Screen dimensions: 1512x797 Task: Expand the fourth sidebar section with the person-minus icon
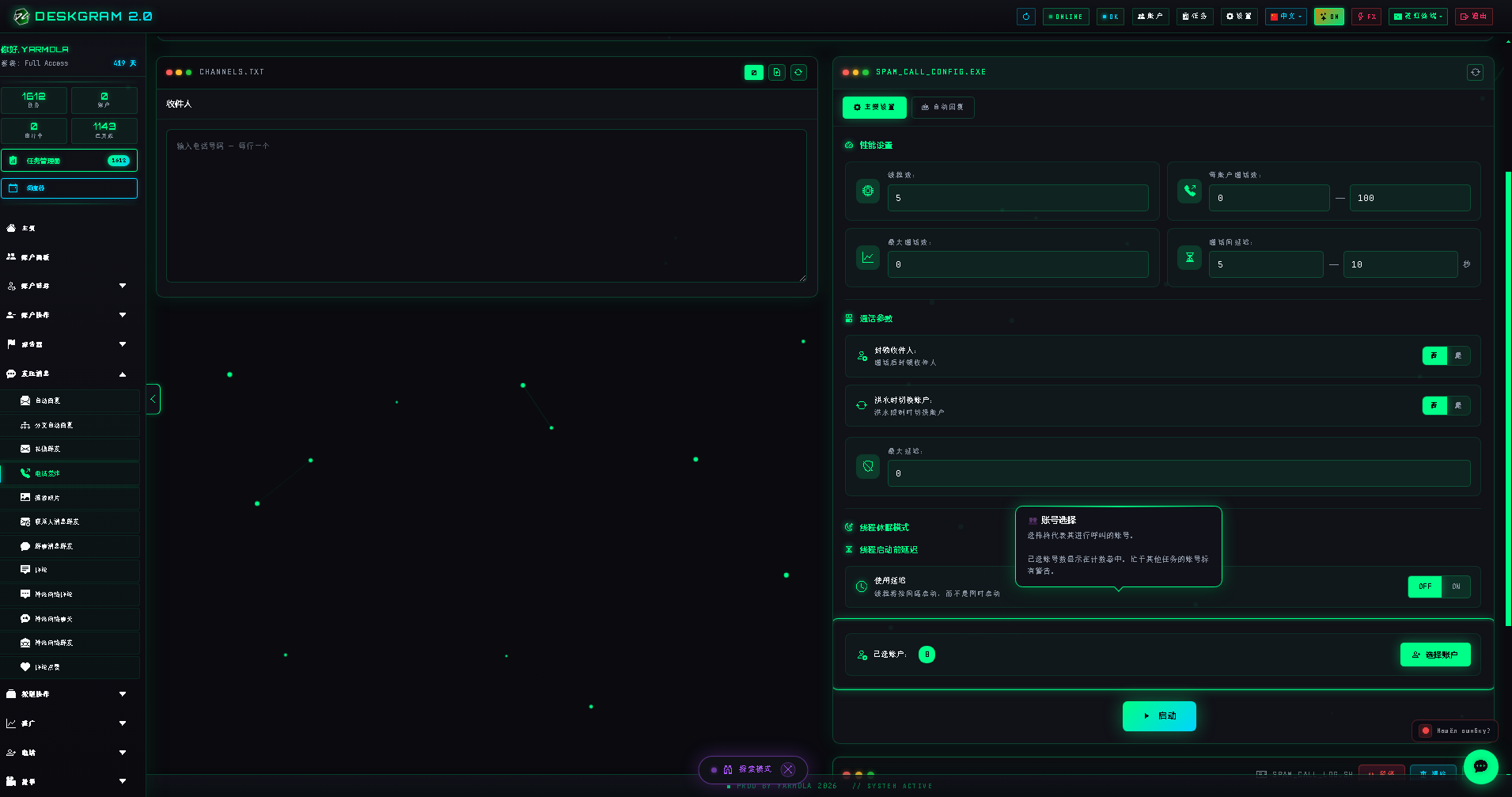coord(70,315)
